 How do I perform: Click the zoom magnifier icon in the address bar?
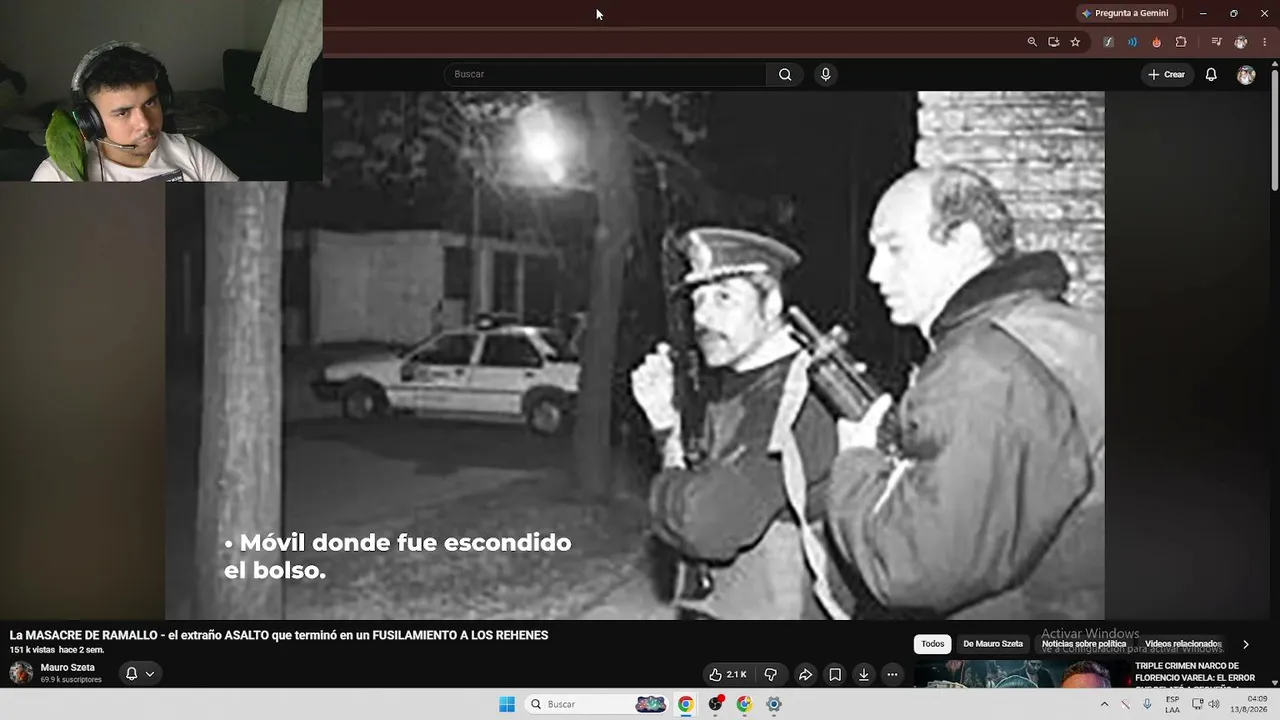click(1032, 42)
